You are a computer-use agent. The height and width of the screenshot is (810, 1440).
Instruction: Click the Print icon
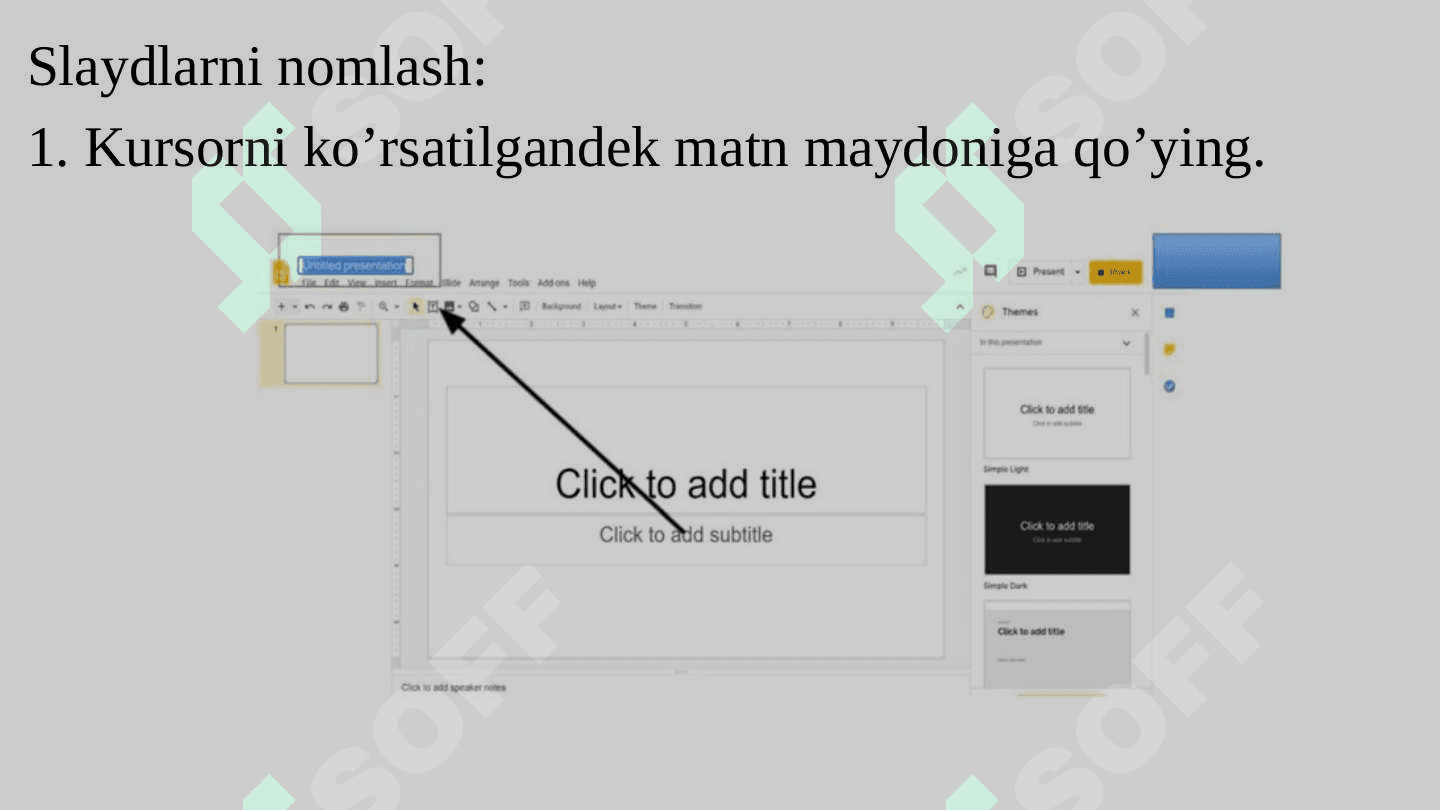click(x=344, y=307)
